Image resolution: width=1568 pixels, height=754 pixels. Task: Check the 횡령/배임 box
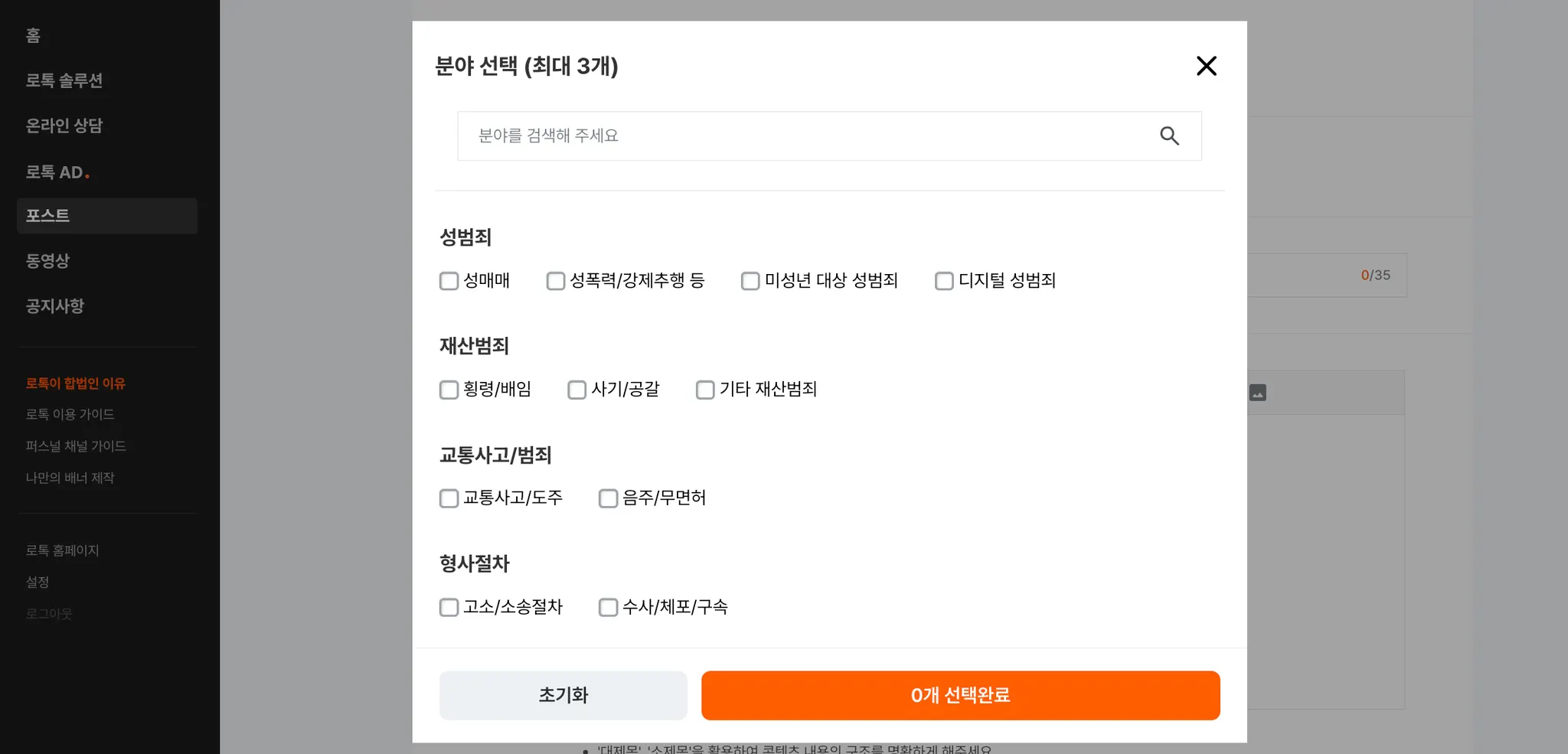tap(449, 390)
